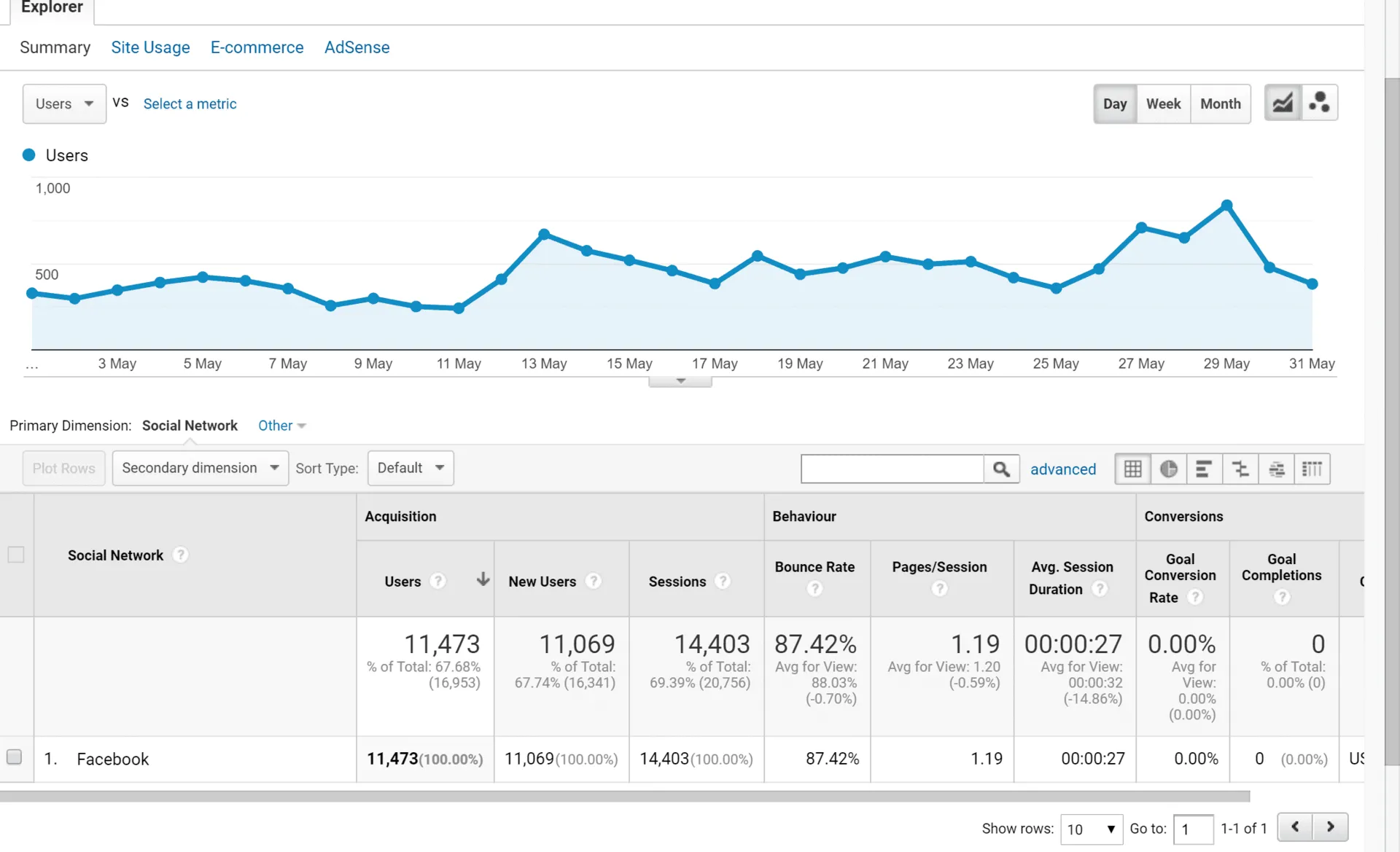
Task: Click the Plot Rows button
Action: click(63, 468)
